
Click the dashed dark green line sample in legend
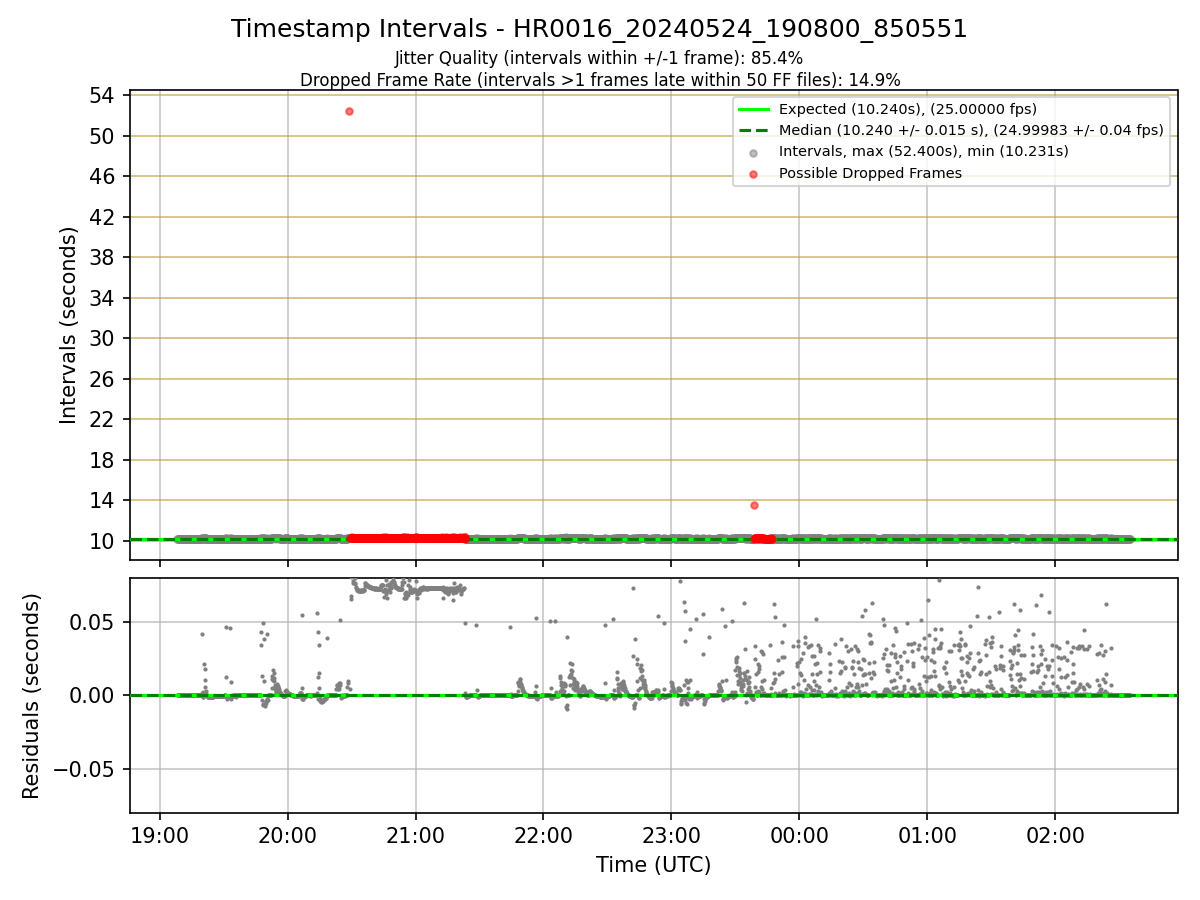pos(754,130)
